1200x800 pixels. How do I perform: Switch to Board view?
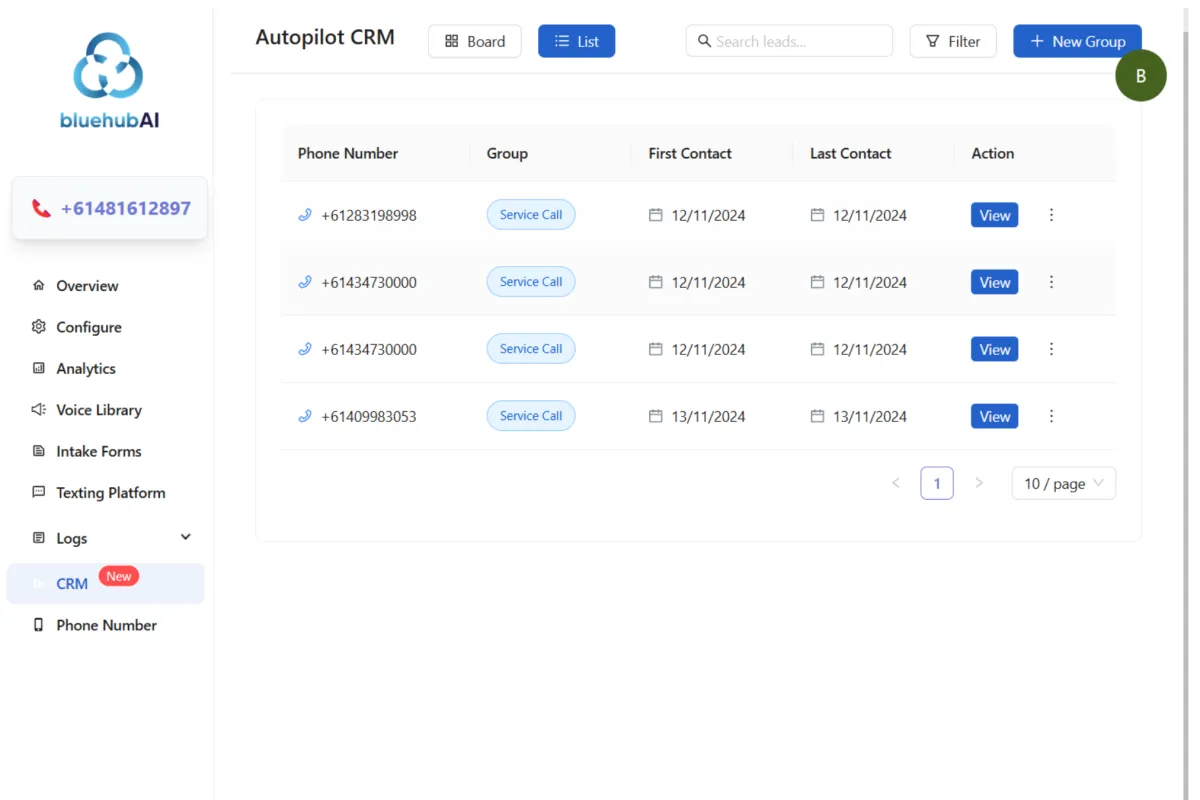pyautogui.click(x=475, y=41)
